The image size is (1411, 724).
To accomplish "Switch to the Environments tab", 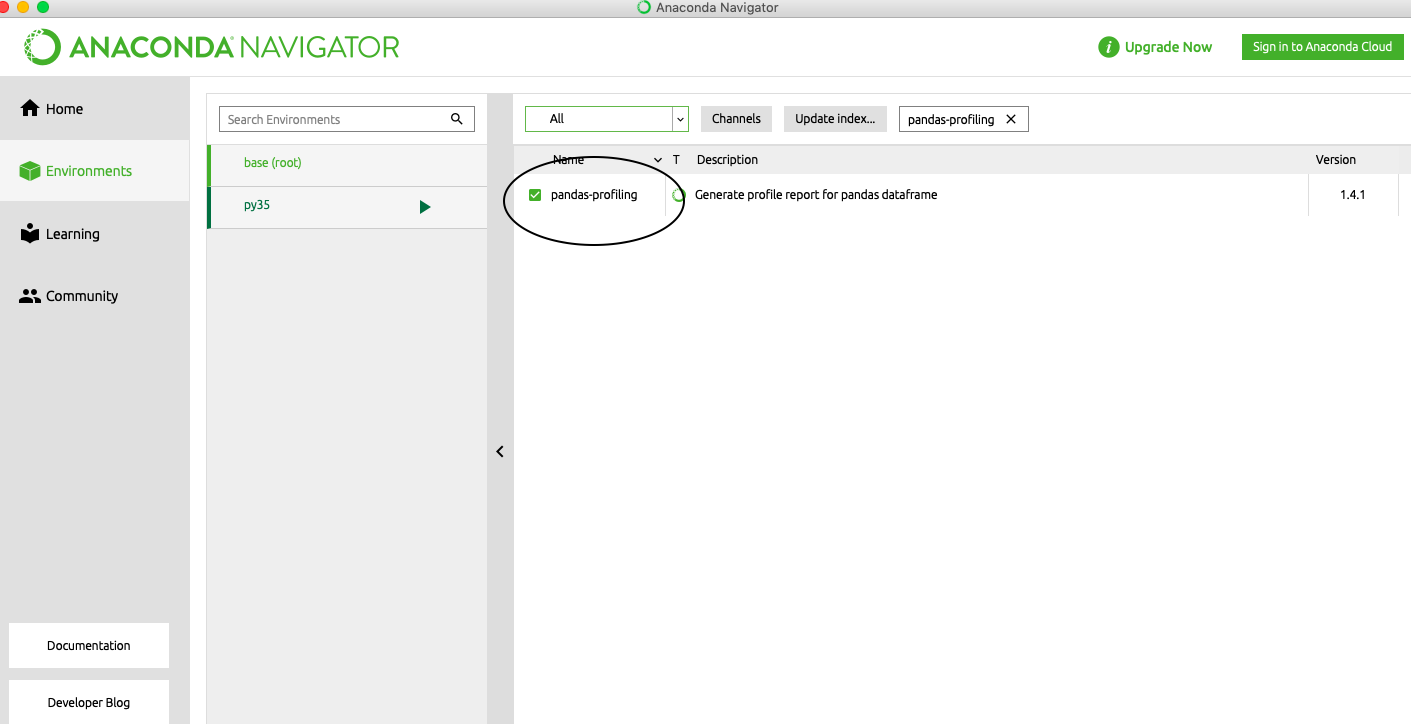I will click(x=95, y=171).
